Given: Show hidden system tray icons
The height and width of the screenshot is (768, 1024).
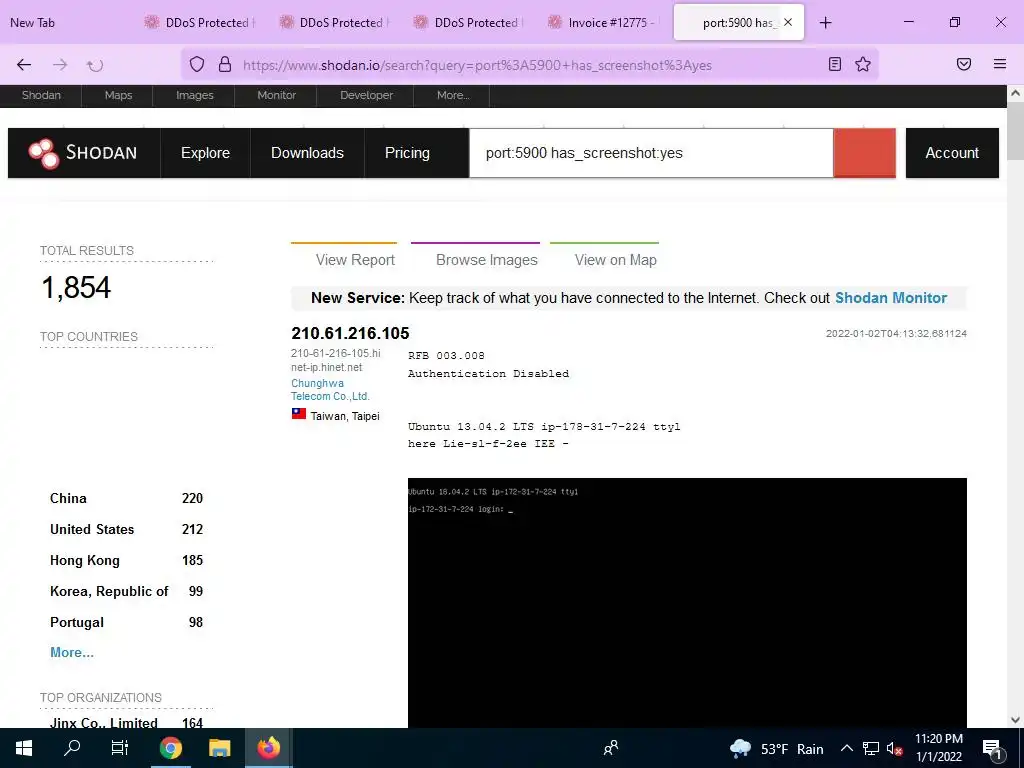Looking at the screenshot, I should (x=846, y=748).
